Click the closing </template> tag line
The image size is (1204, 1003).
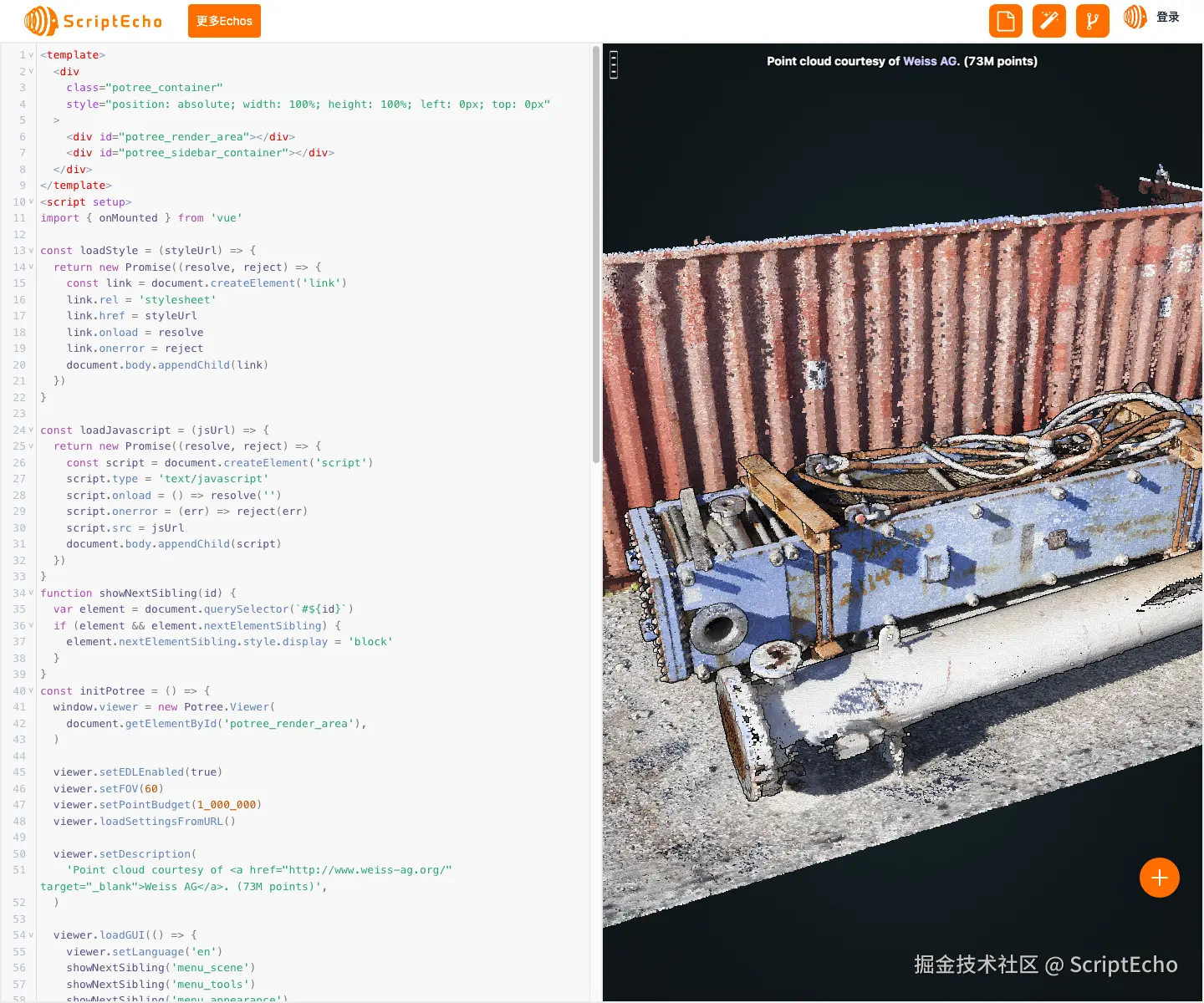76,186
